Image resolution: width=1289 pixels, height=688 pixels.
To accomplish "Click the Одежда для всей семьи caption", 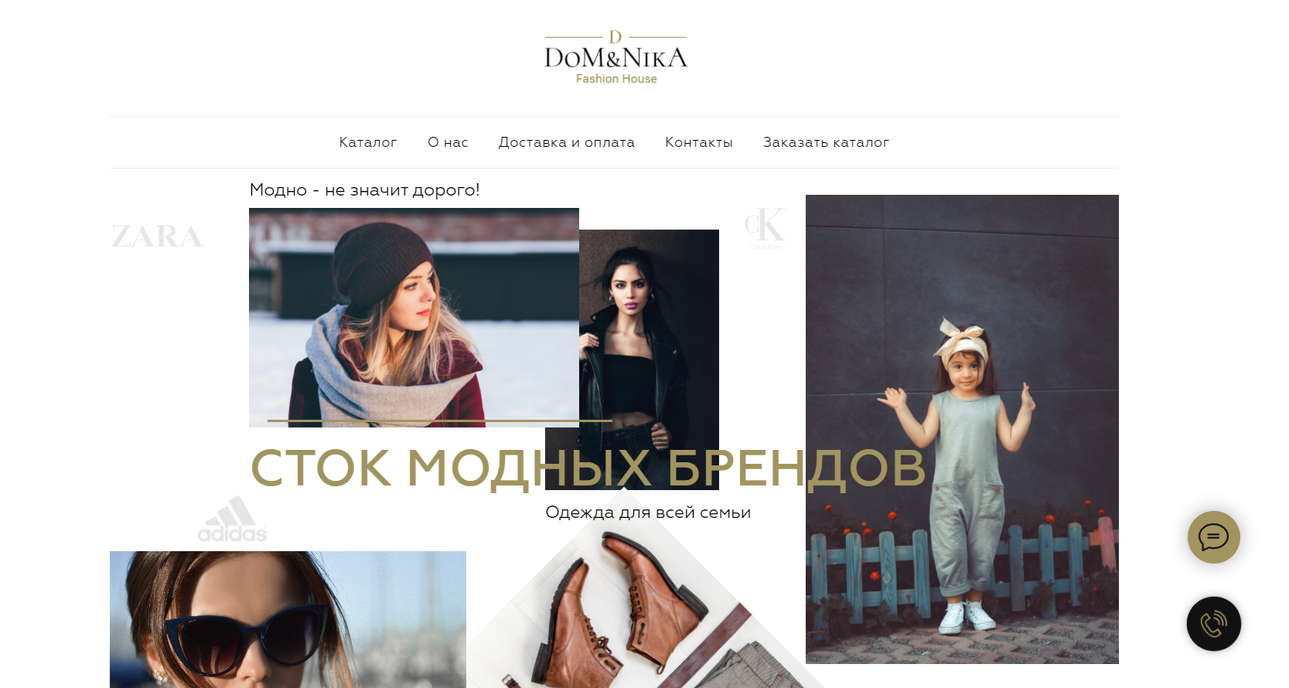I will (x=648, y=512).
